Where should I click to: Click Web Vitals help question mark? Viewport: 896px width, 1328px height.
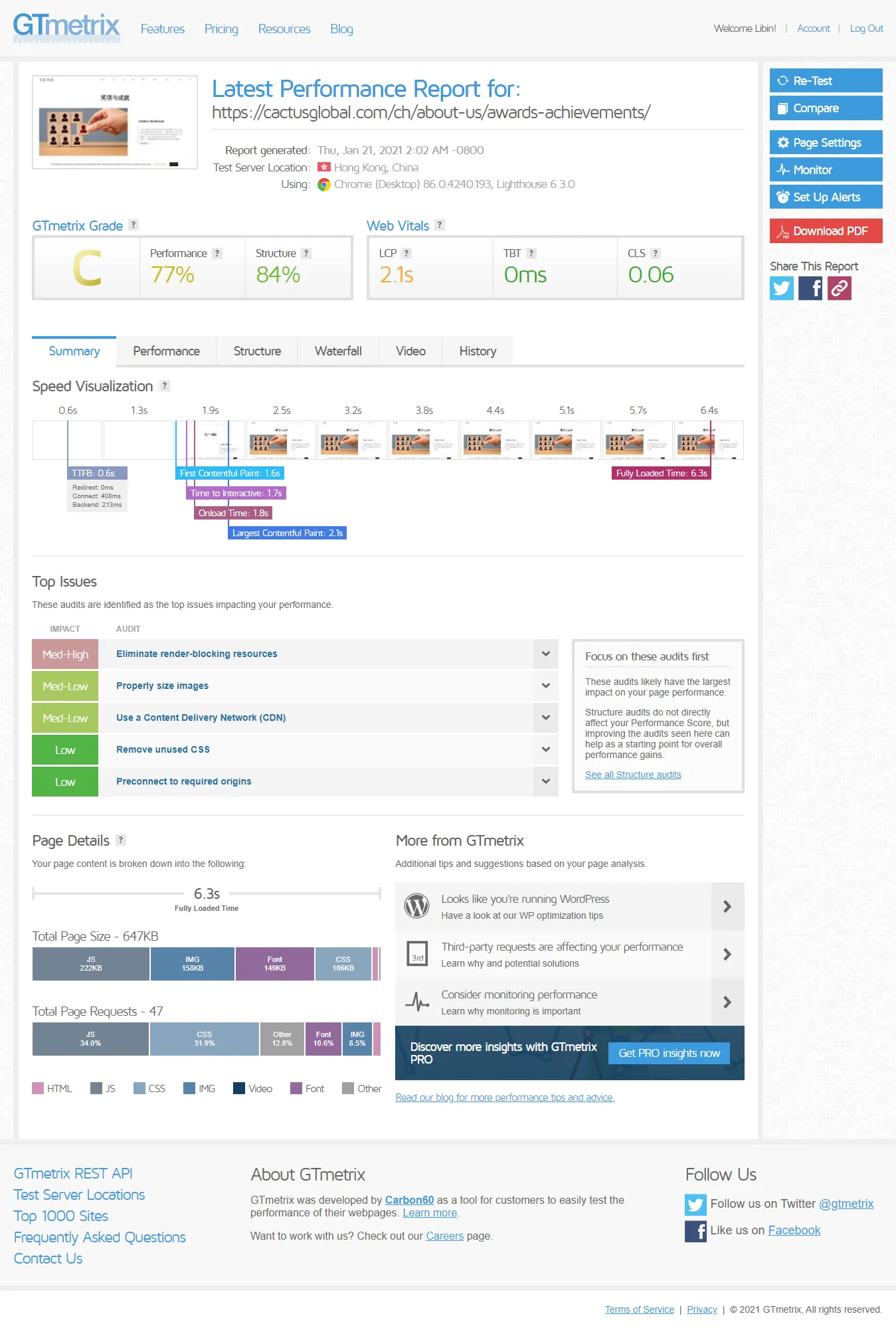coord(440,225)
